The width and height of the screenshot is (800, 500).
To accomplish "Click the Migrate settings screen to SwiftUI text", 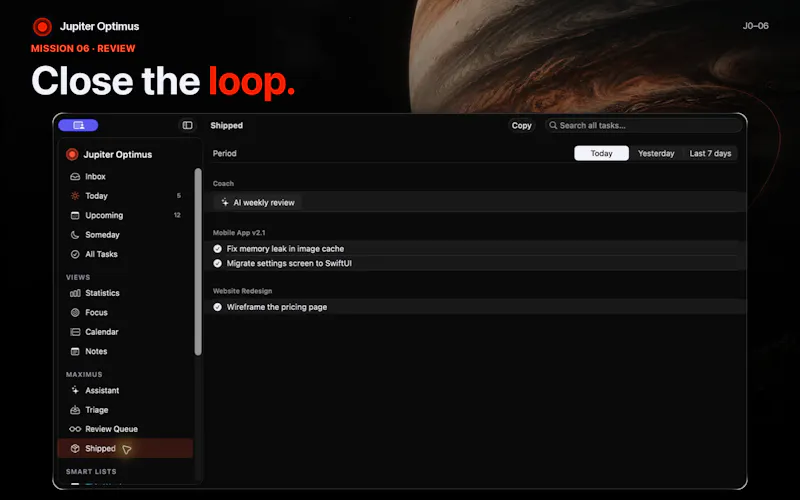I will point(289,263).
